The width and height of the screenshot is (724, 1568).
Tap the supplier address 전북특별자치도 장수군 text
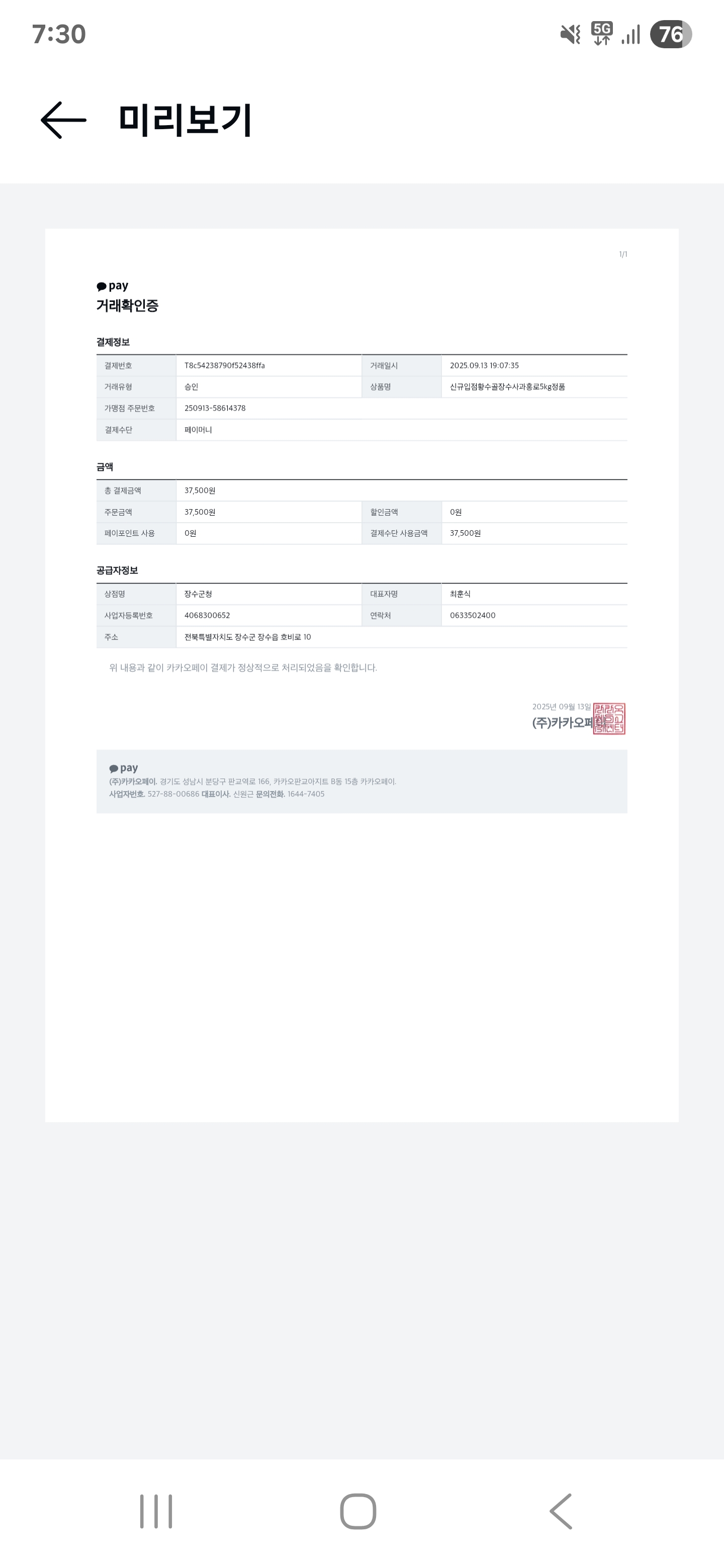(247, 637)
